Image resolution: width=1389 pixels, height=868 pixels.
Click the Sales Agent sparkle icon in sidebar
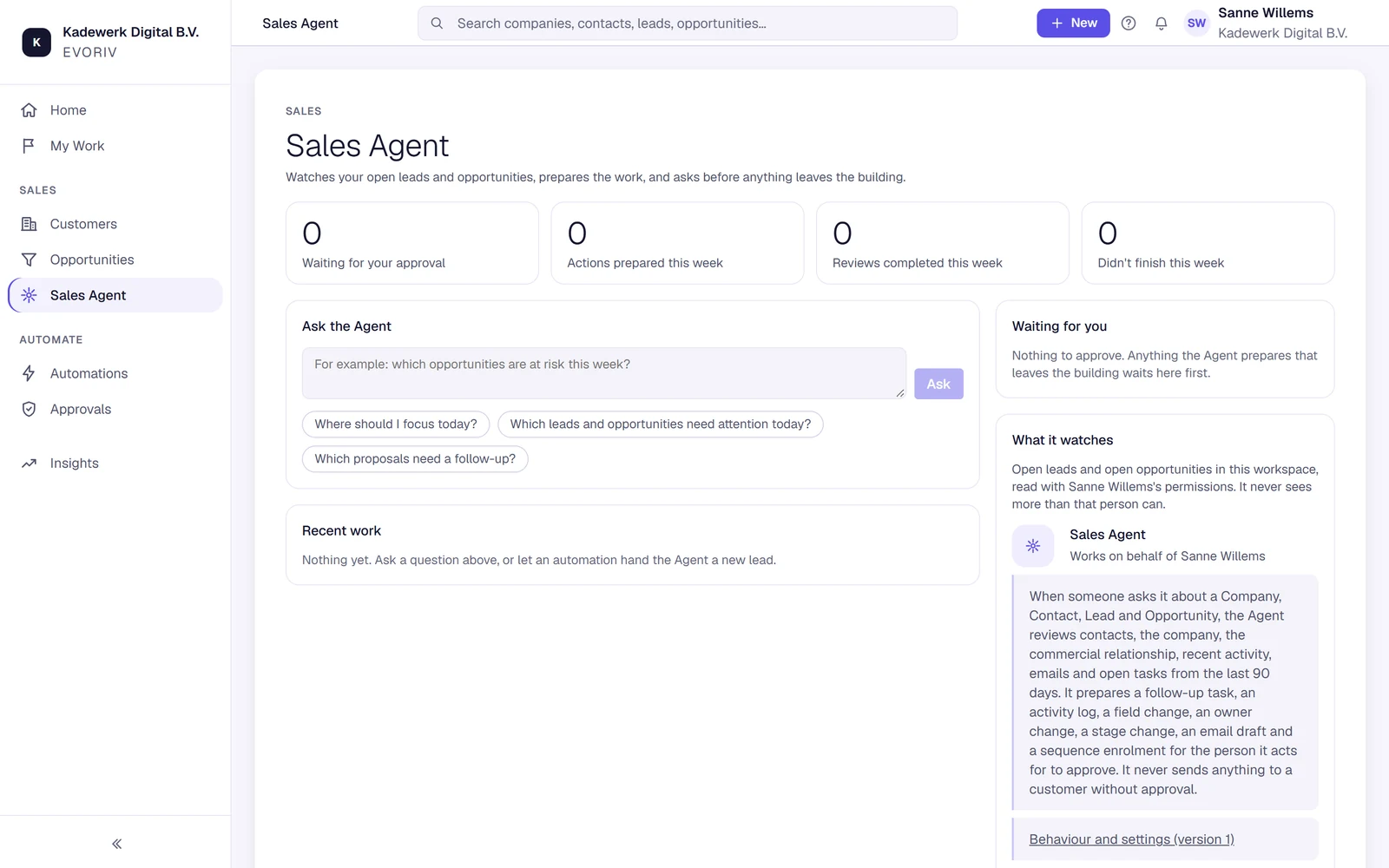29,295
